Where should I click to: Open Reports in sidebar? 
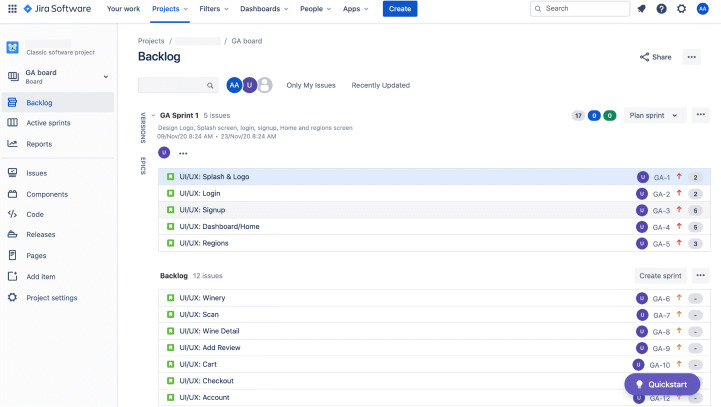58,144
